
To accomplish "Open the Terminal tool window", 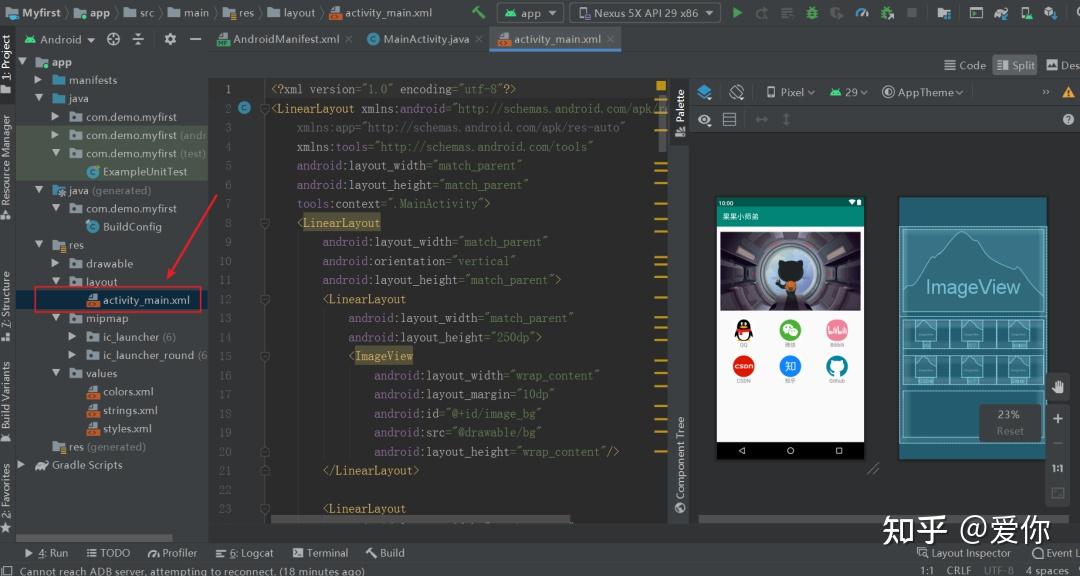I will tap(320, 553).
